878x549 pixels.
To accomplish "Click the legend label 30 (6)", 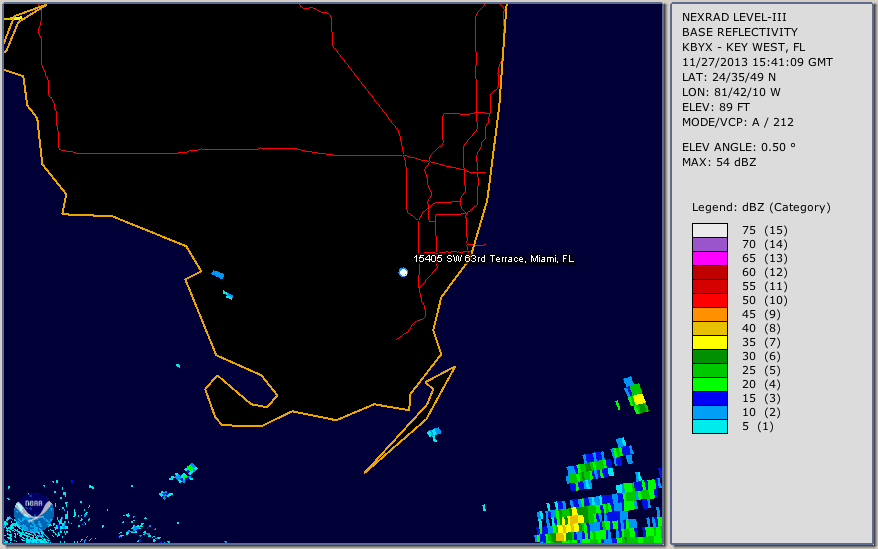I will (761, 356).
